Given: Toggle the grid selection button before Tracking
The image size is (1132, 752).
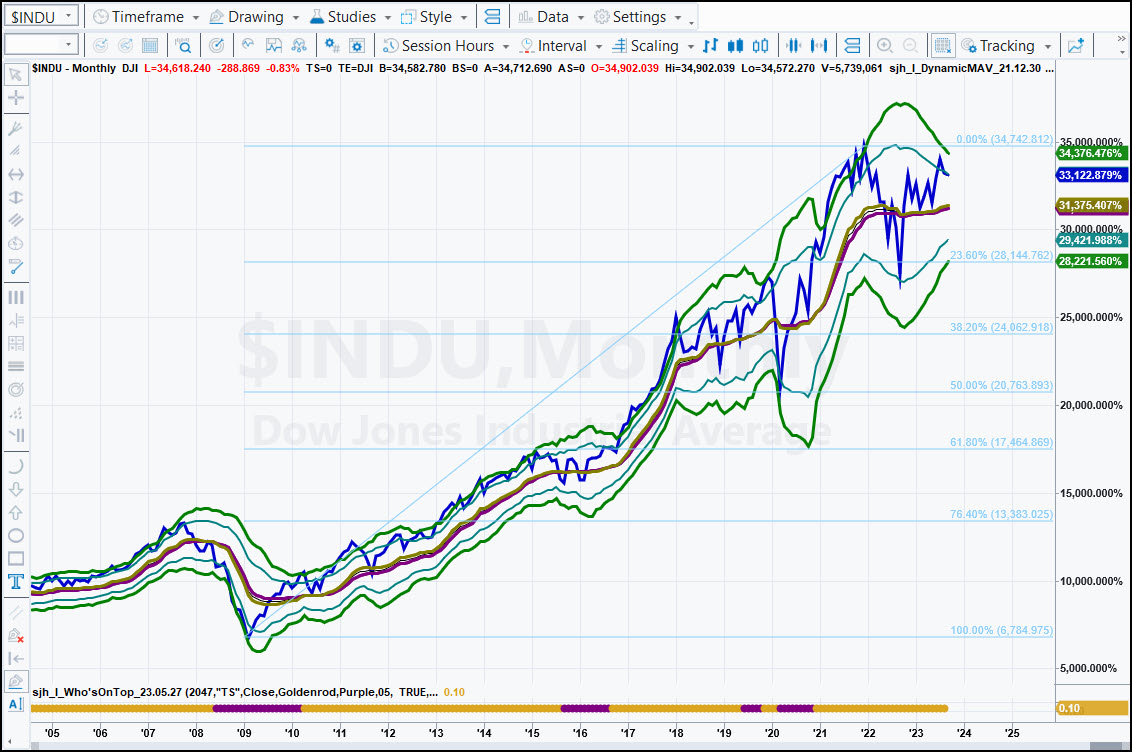Looking at the screenshot, I should click(942, 45).
